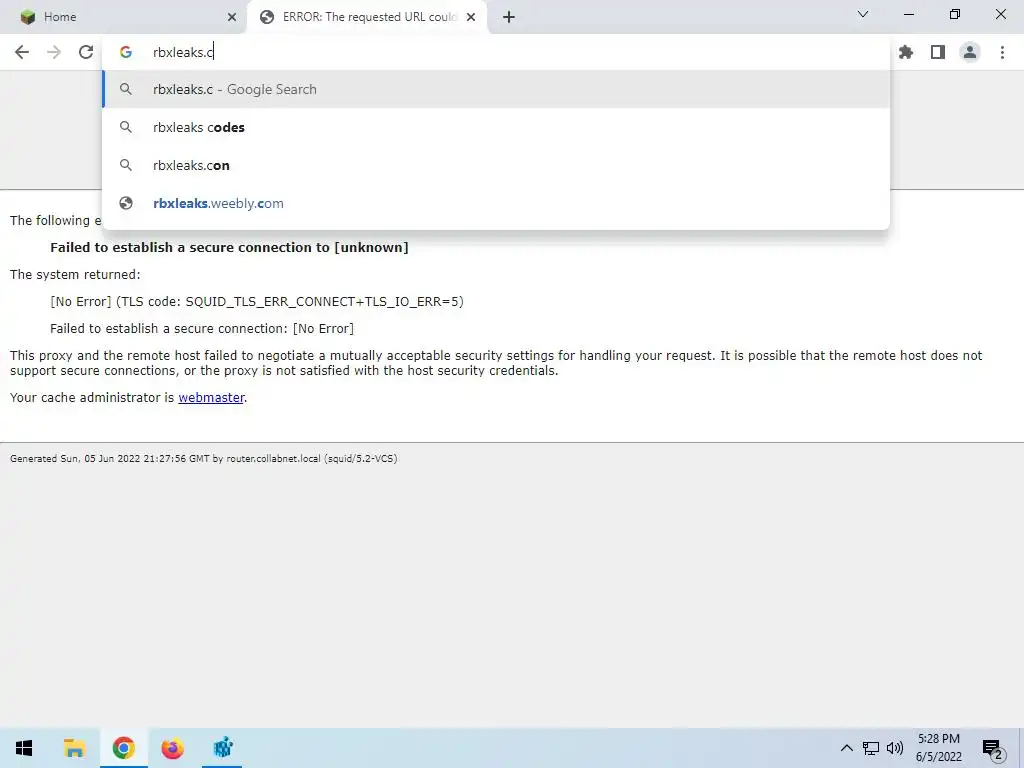Show hidden system tray icons
This screenshot has height=768, width=1024.
[846, 748]
